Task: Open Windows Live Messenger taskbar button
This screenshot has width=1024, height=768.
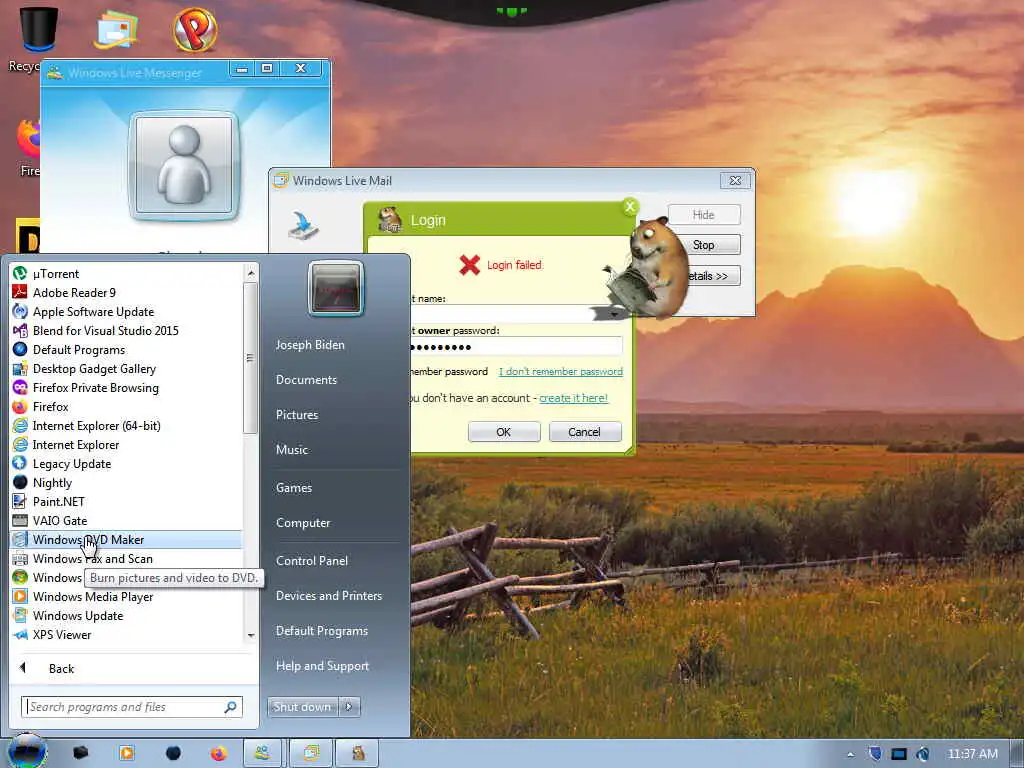Action: click(x=263, y=753)
